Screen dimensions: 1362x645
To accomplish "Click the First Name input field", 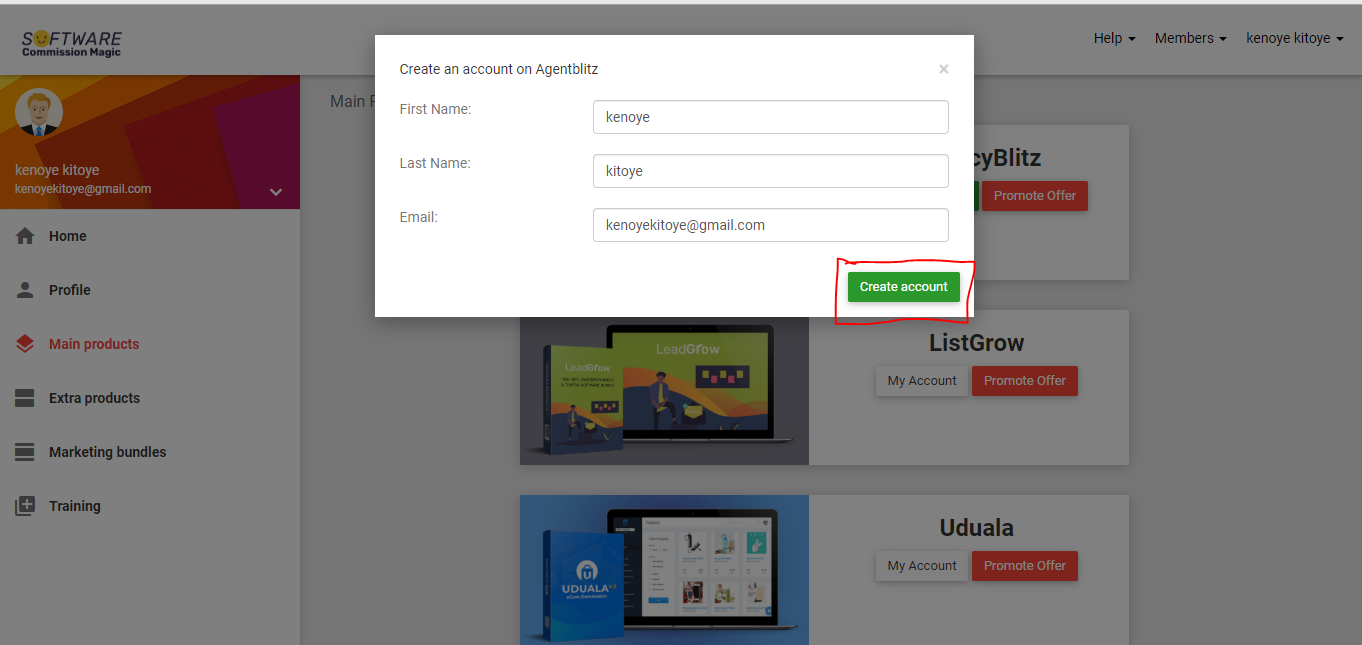I will (x=771, y=117).
